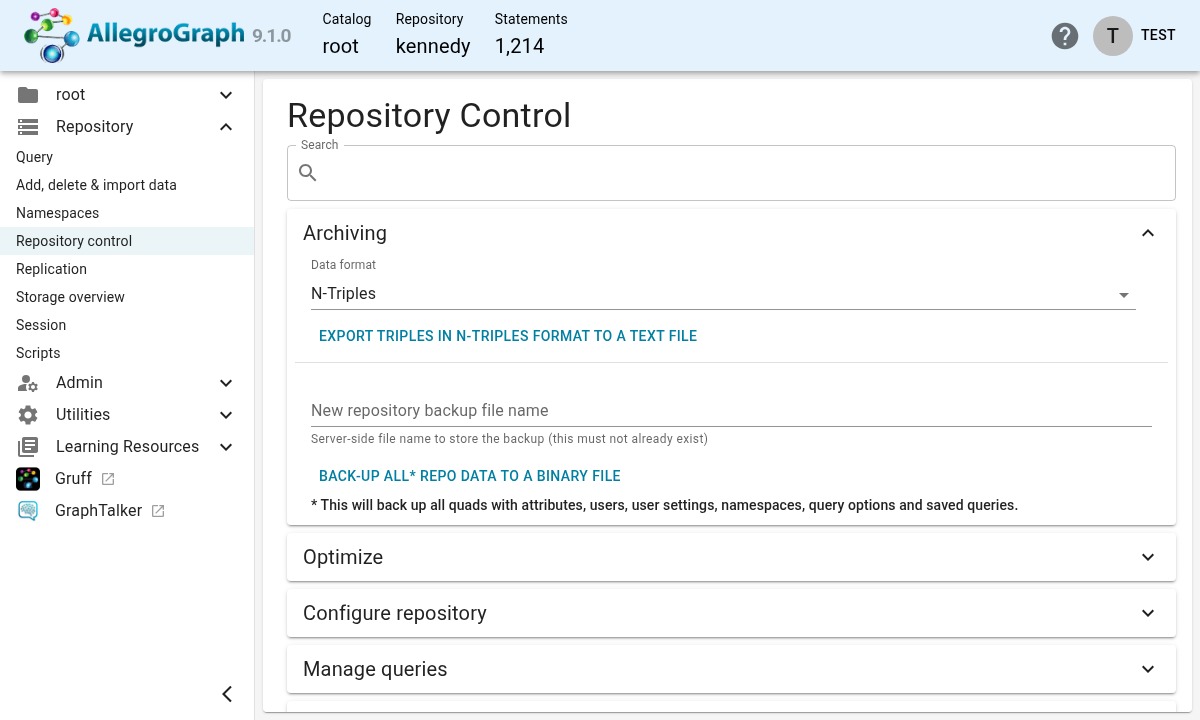Click the TEST username label

(1158, 36)
